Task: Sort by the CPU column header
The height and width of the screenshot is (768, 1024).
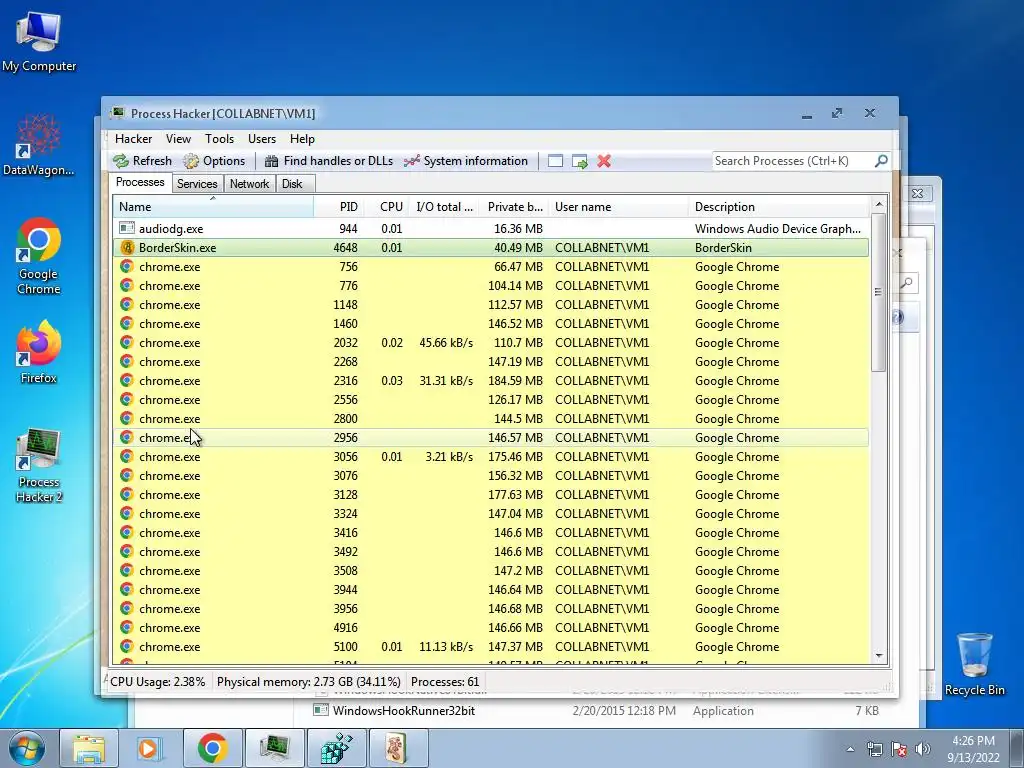Action: [x=386, y=207]
